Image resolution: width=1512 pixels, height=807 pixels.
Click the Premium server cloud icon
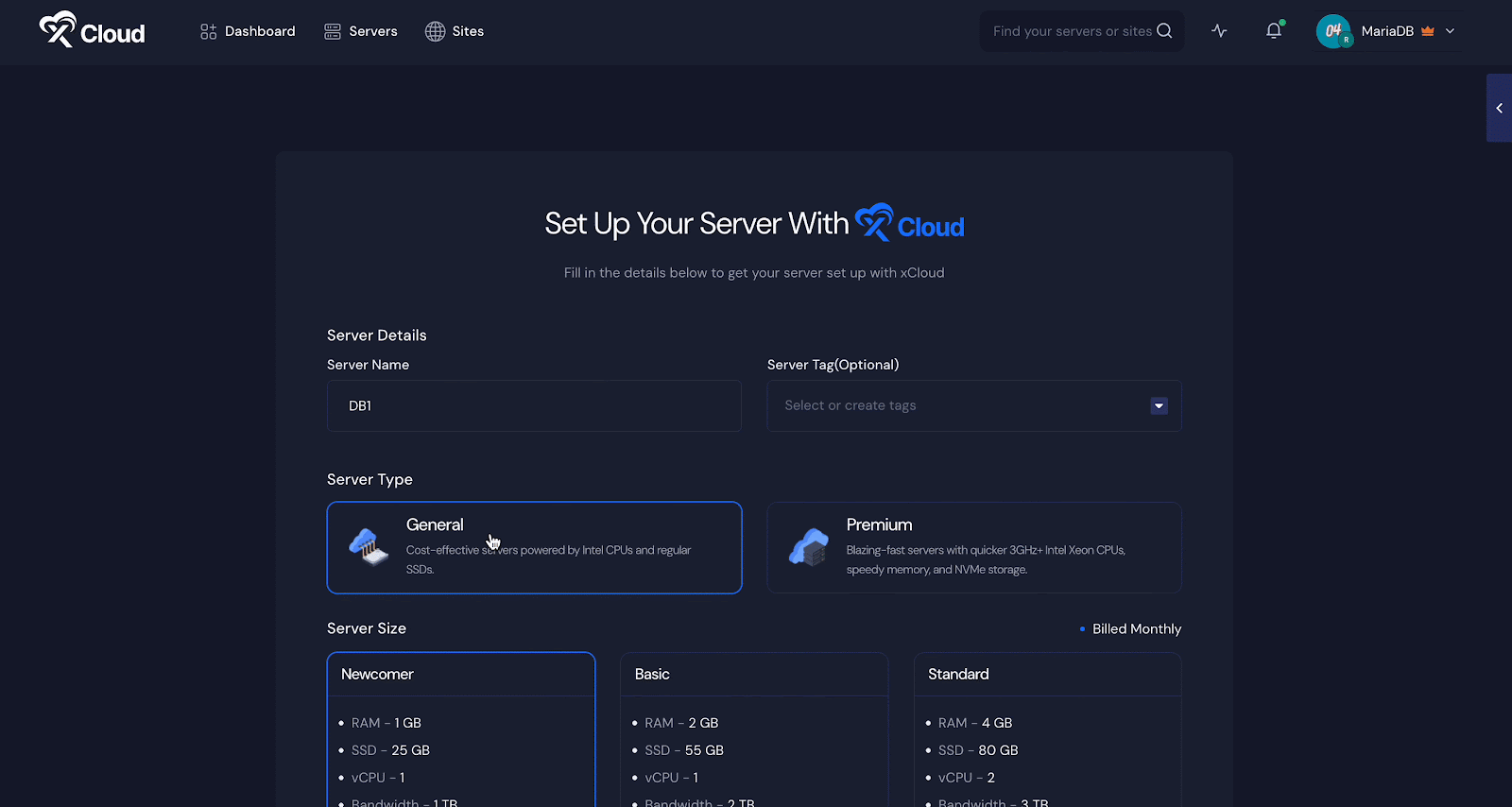pyautogui.click(x=809, y=547)
